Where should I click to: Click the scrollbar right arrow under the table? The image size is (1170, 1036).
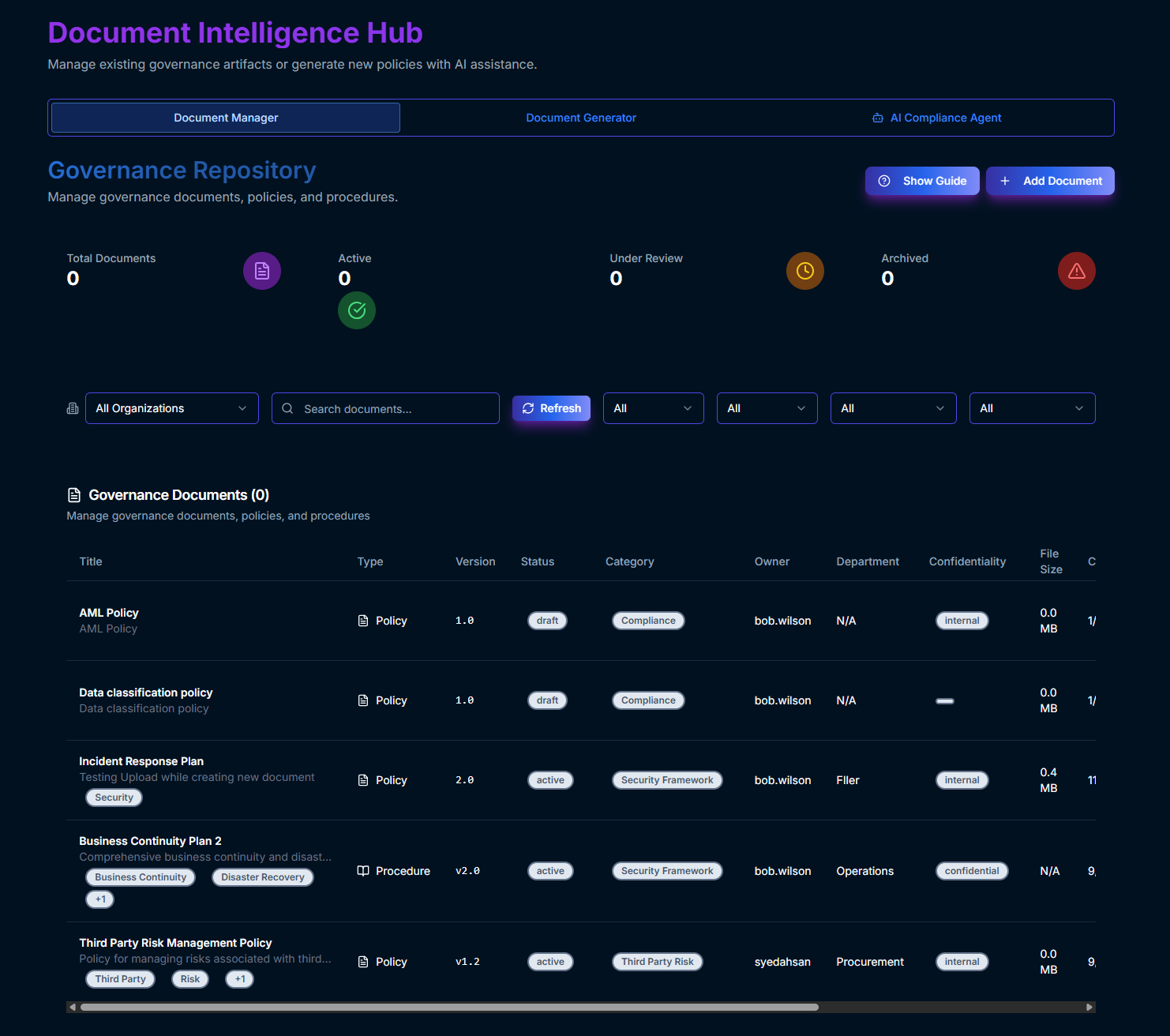pos(1089,1007)
